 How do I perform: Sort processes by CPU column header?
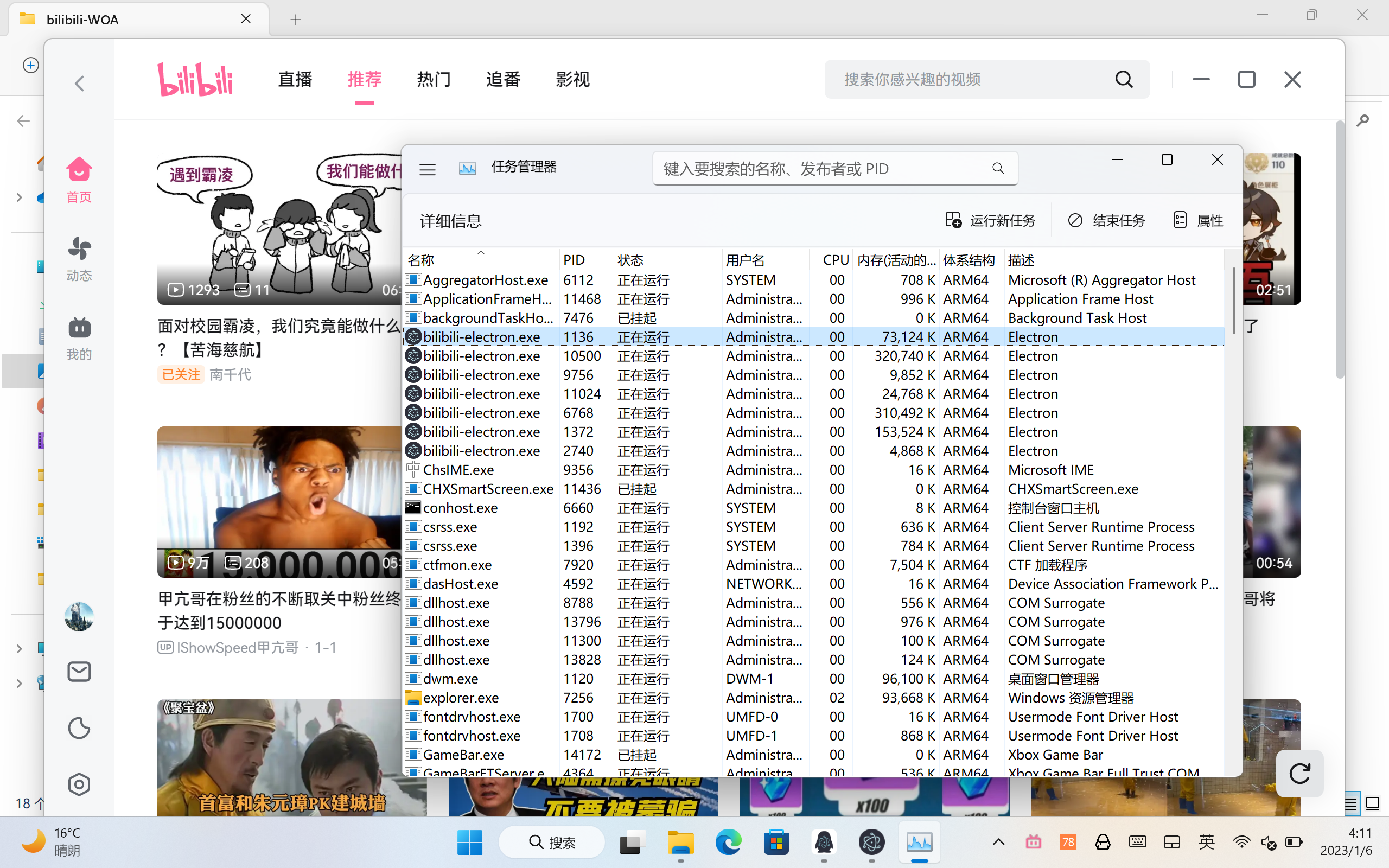831,260
